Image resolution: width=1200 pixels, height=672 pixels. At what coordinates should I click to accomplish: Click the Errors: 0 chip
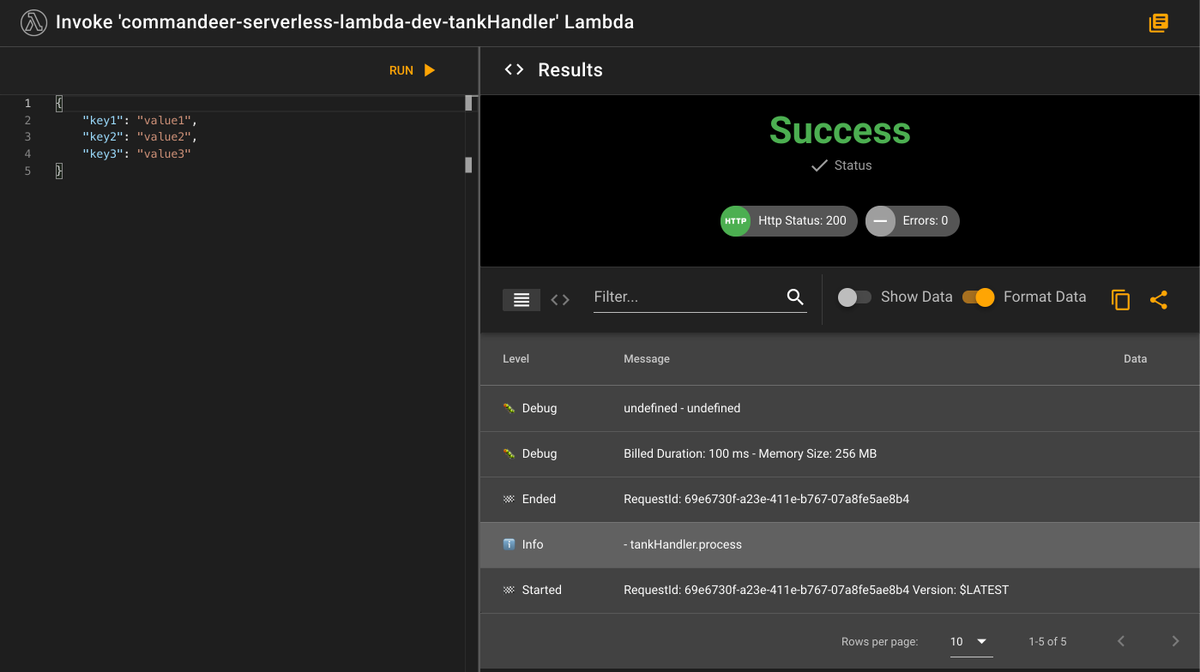coord(912,221)
